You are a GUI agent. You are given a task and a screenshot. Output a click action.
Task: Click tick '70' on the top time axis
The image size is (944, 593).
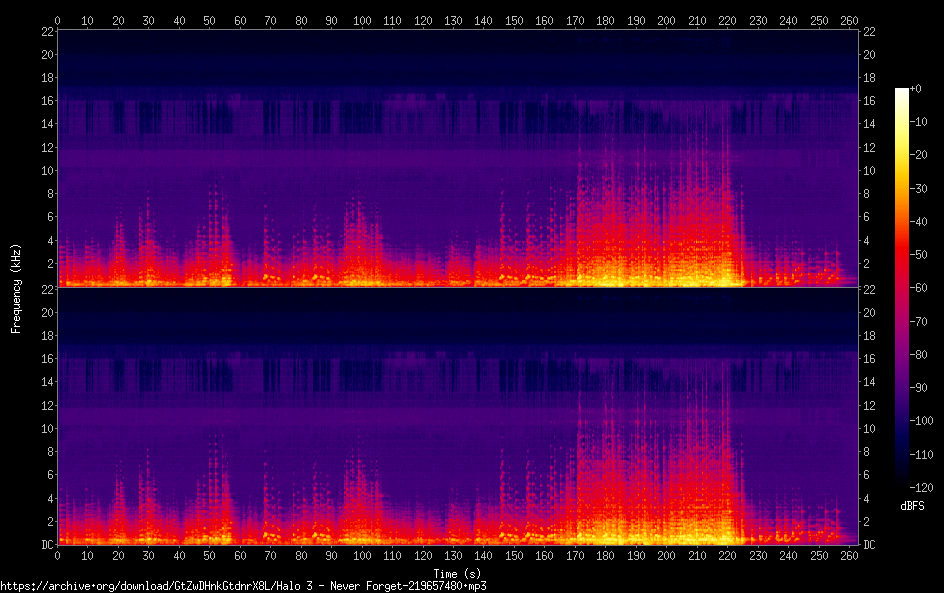pos(270,20)
